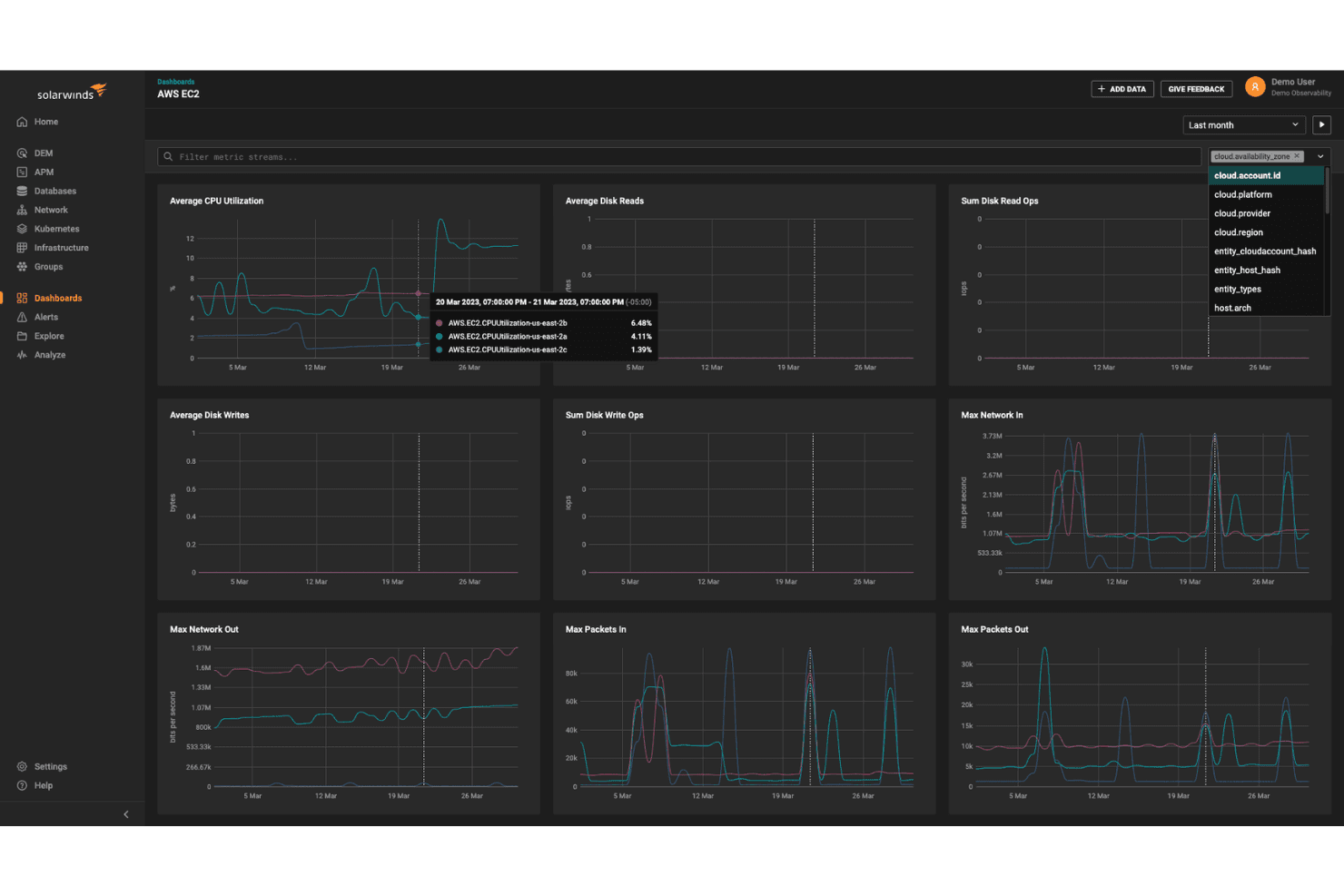This screenshot has height=896, width=1344.
Task: Select cloud.region from the dropdown list
Action: tap(1266, 233)
